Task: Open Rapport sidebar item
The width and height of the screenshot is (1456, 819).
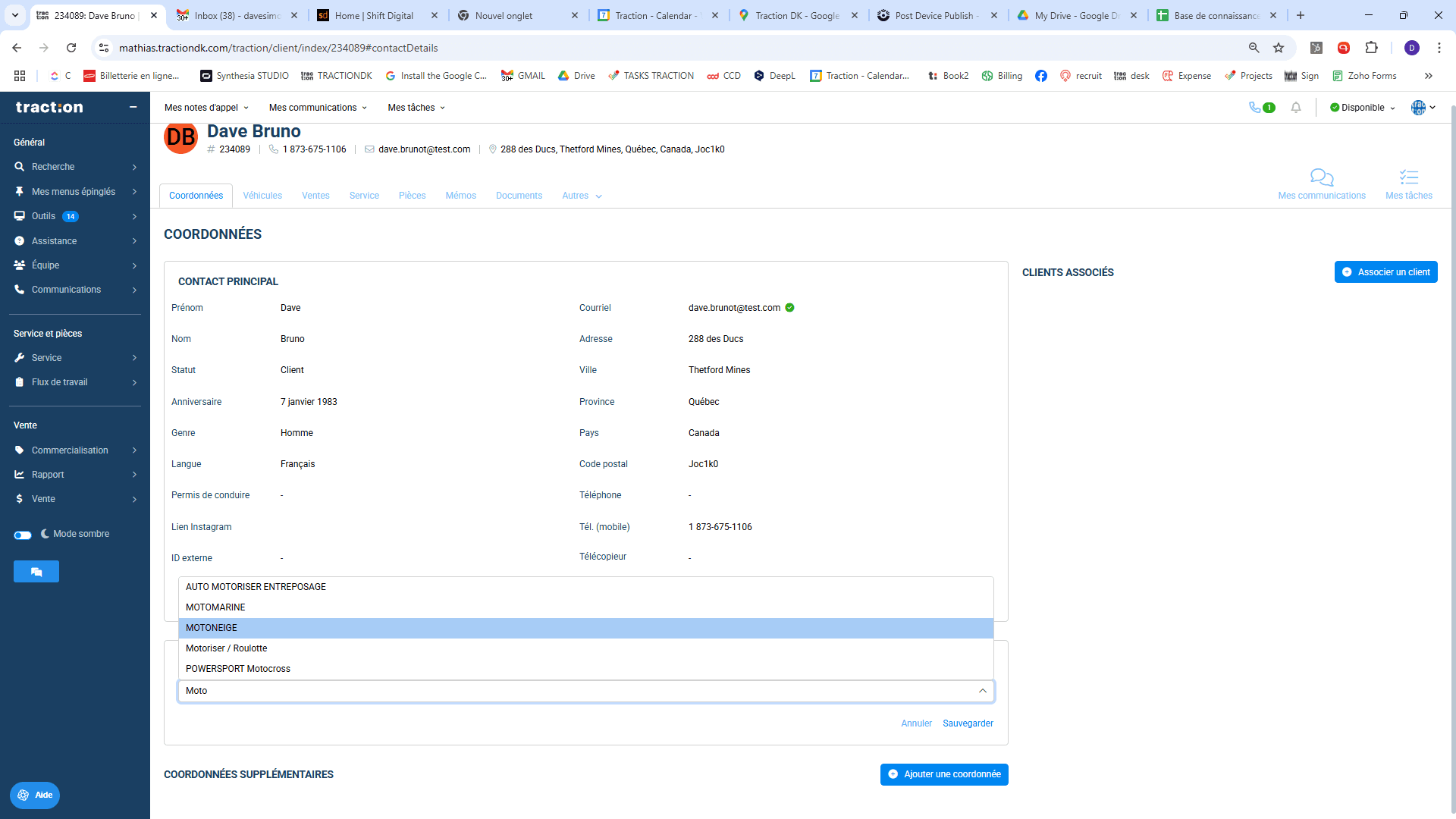Action: (75, 475)
